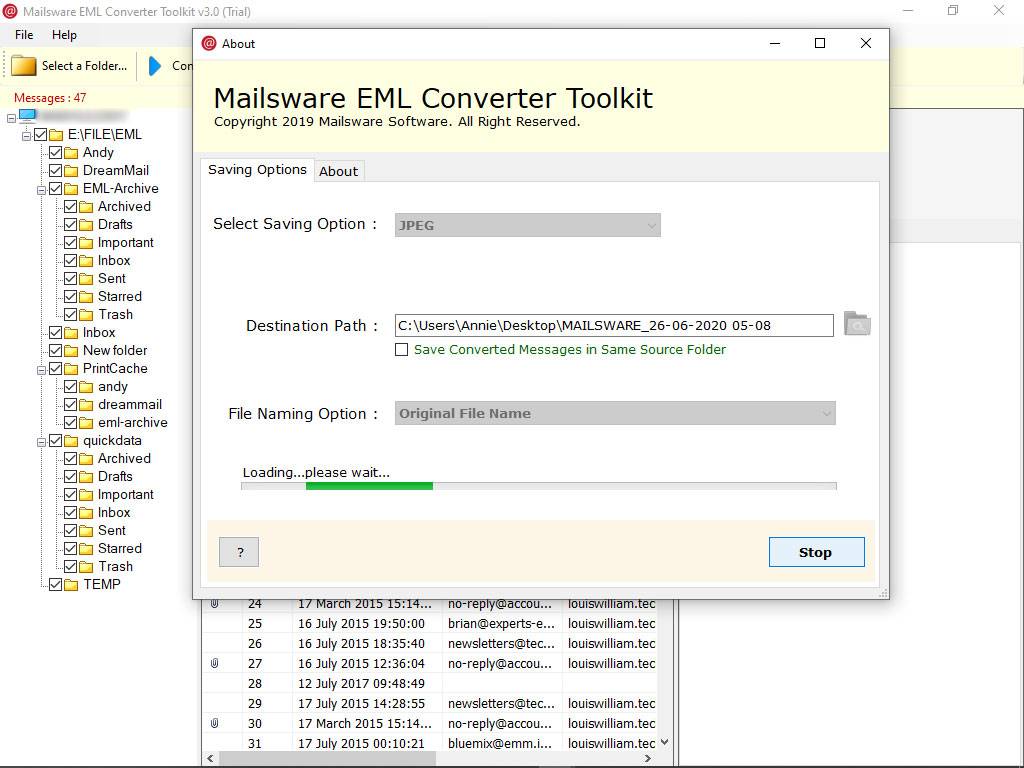The image size is (1024, 768).
Task: Click the TEMP folder icon in the tree
Action: [71, 585]
